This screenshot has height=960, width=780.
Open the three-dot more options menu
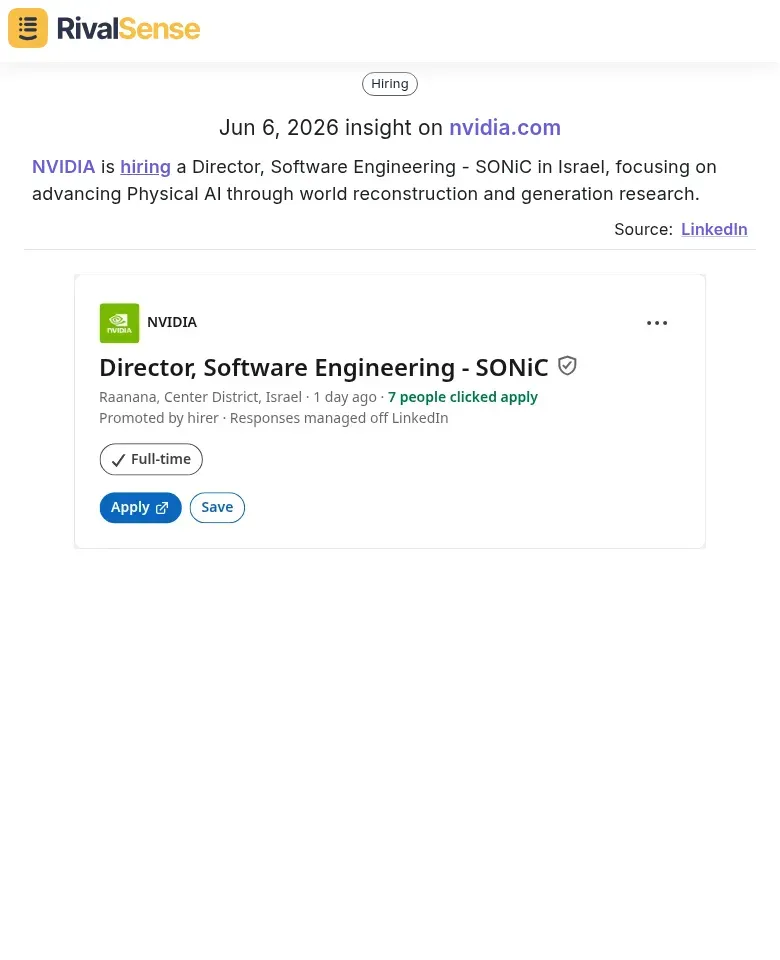(x=657, y=323)
